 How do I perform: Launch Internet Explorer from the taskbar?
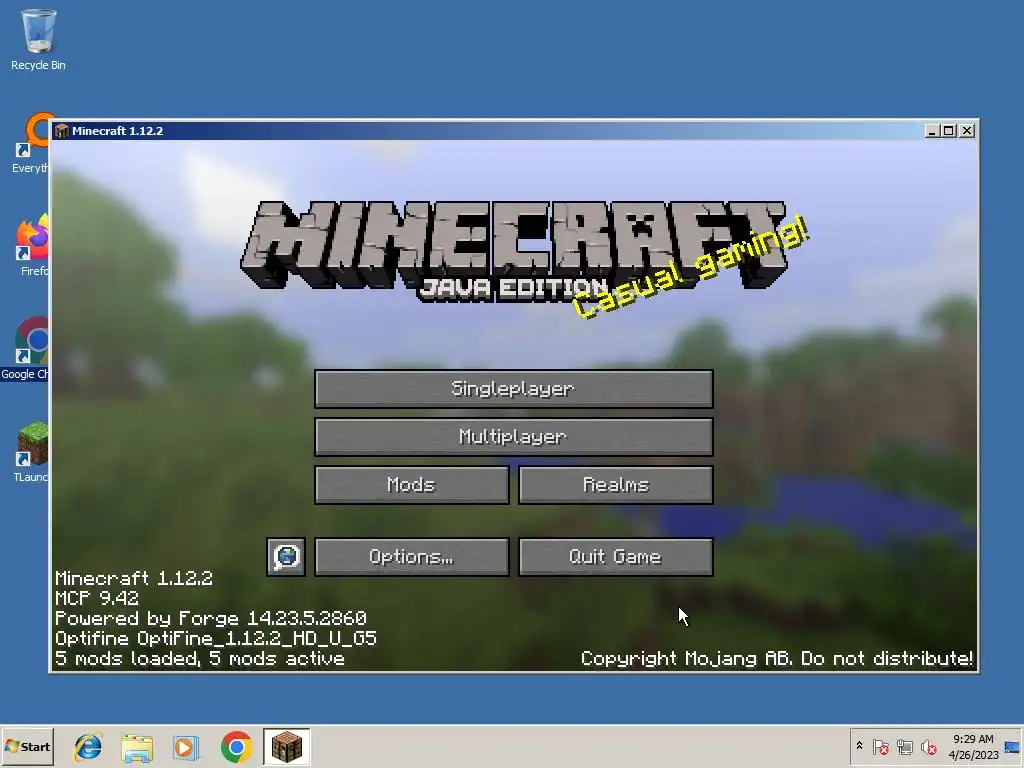point(88,746)
